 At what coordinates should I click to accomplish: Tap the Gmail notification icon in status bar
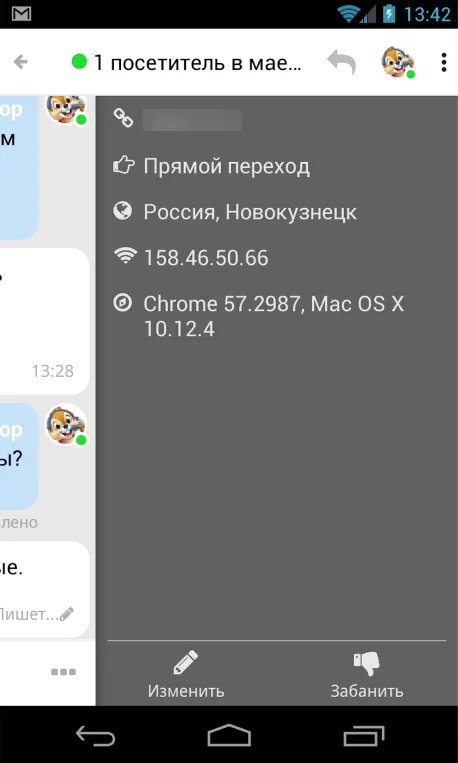(x=21, y=14)
